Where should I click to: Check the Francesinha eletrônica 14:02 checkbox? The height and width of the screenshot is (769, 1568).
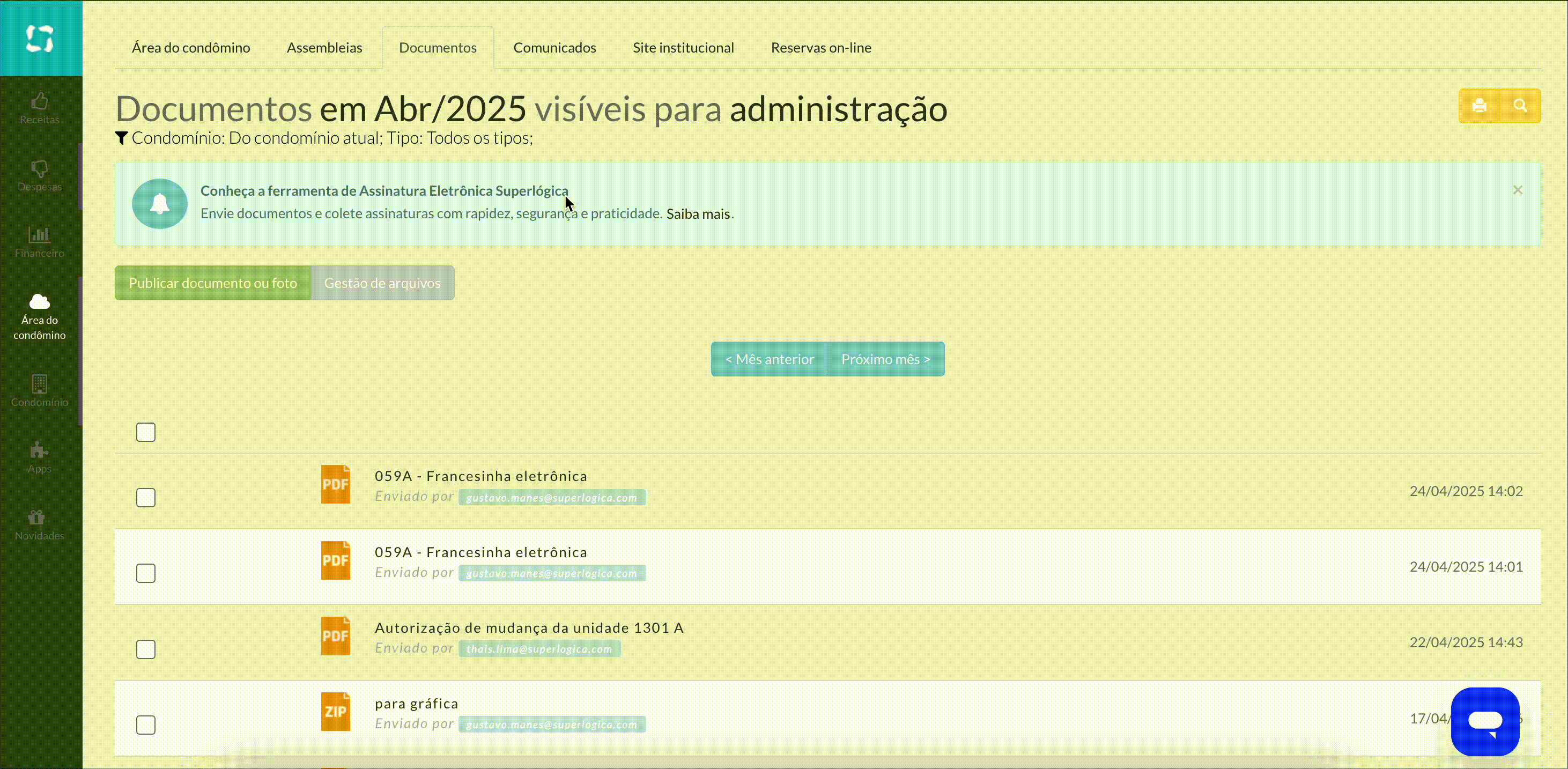point(146,498)
